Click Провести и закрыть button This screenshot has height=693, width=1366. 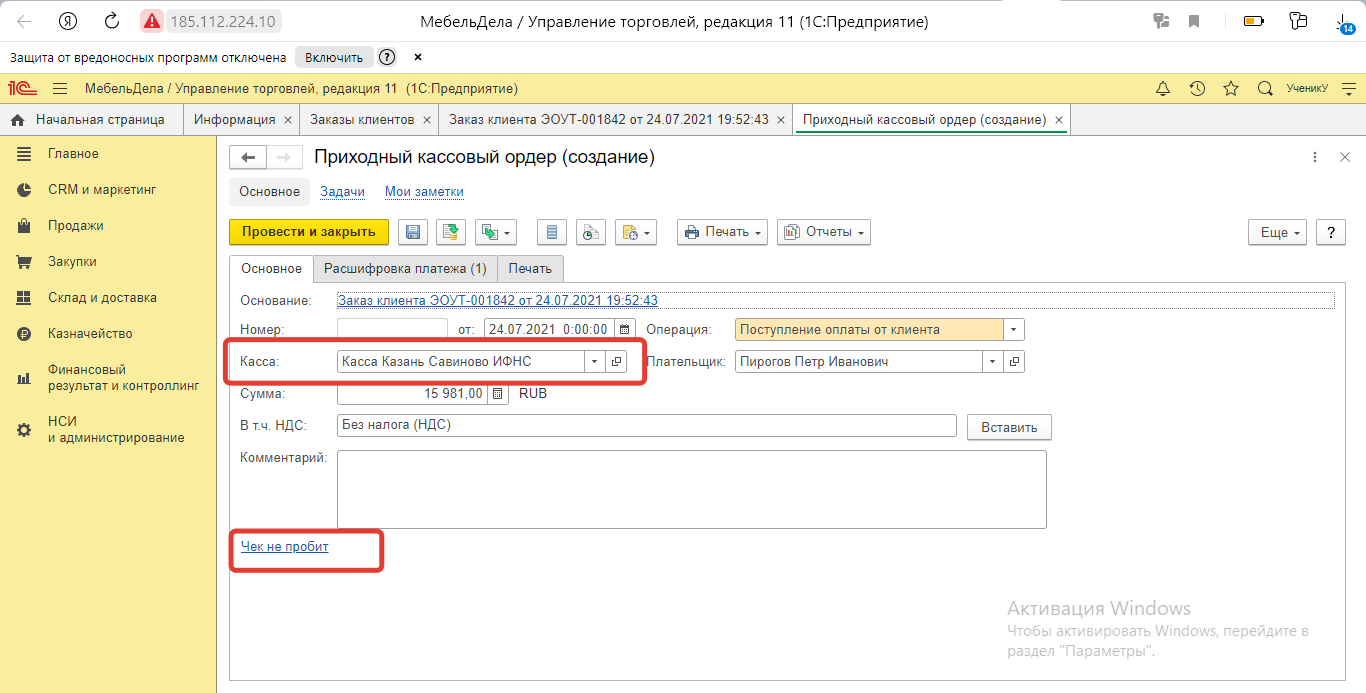pyautogui.click(x=309, y=232)
